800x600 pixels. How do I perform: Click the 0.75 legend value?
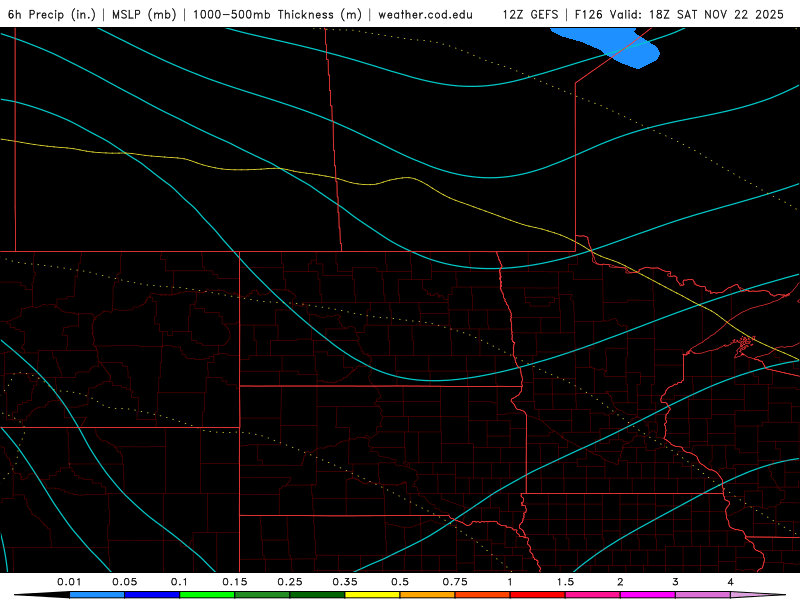(x=455, y=582)
